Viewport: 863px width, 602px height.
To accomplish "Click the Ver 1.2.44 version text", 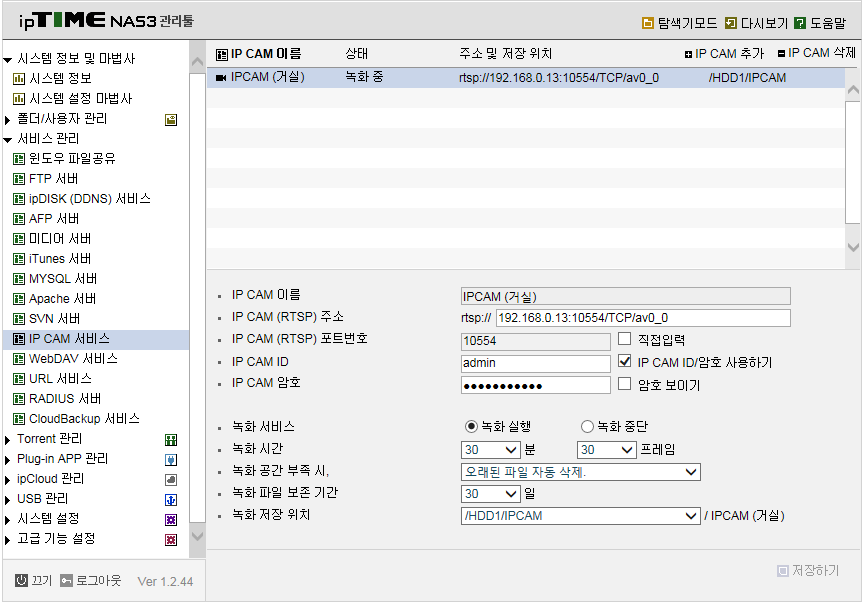I will click(x=165, y=582).
